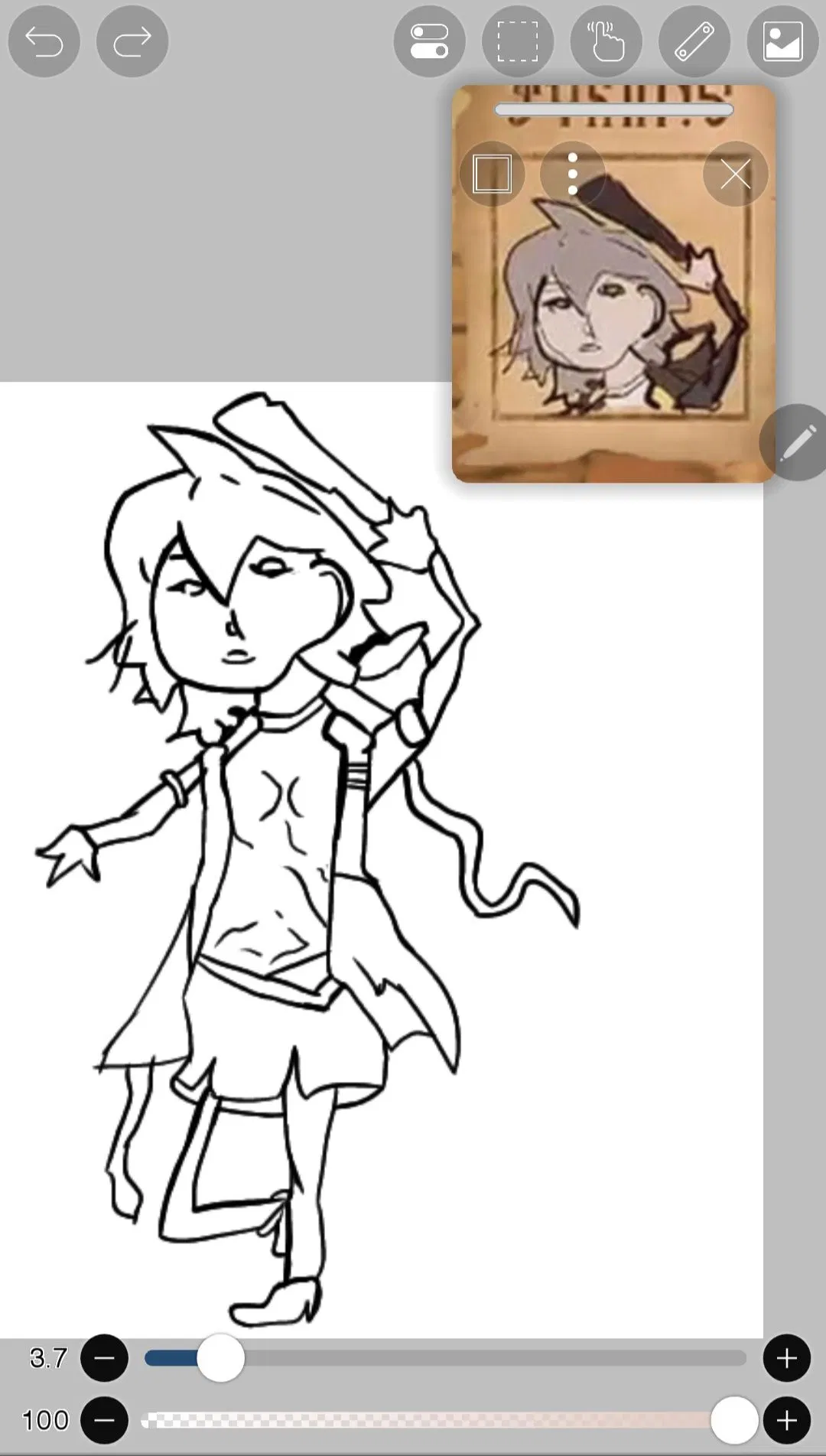Toggle the reference window square frame button
The width and height of the screenshot is (826, 1456).
(492, 174)
